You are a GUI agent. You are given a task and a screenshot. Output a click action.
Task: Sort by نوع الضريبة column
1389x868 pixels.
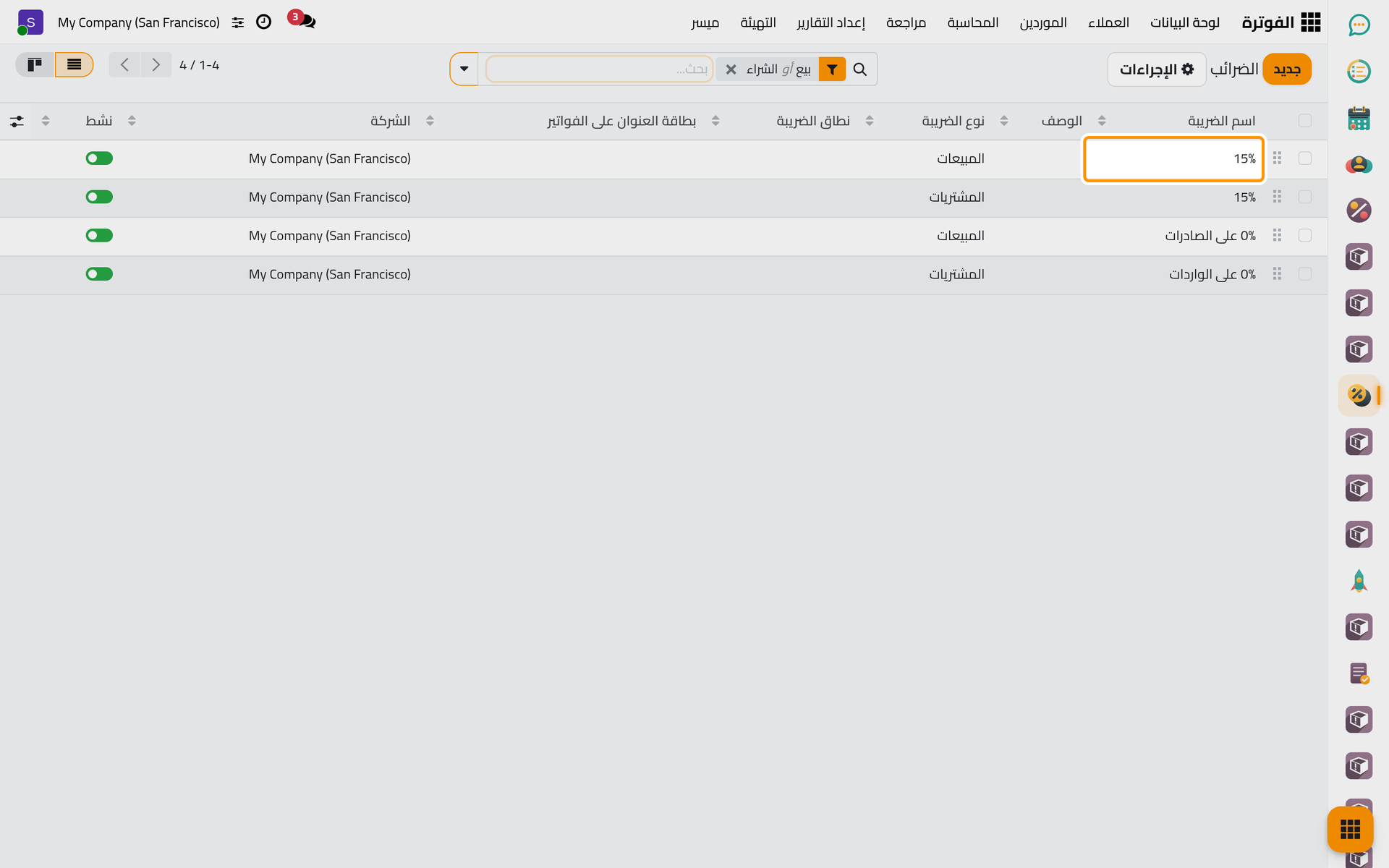(x=953, y=121)
